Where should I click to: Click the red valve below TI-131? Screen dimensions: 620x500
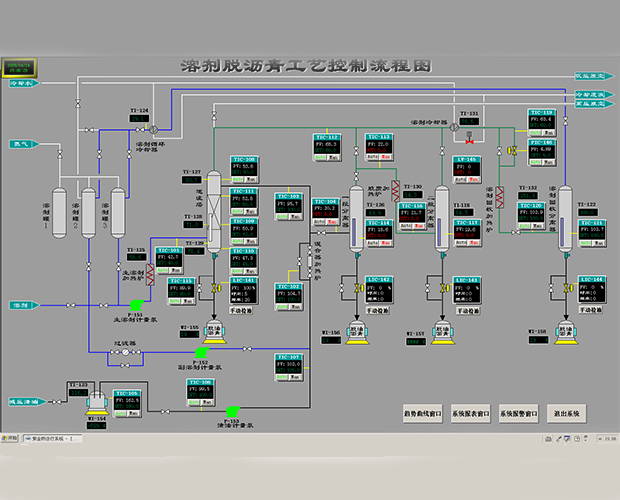[x=469, y=141]
